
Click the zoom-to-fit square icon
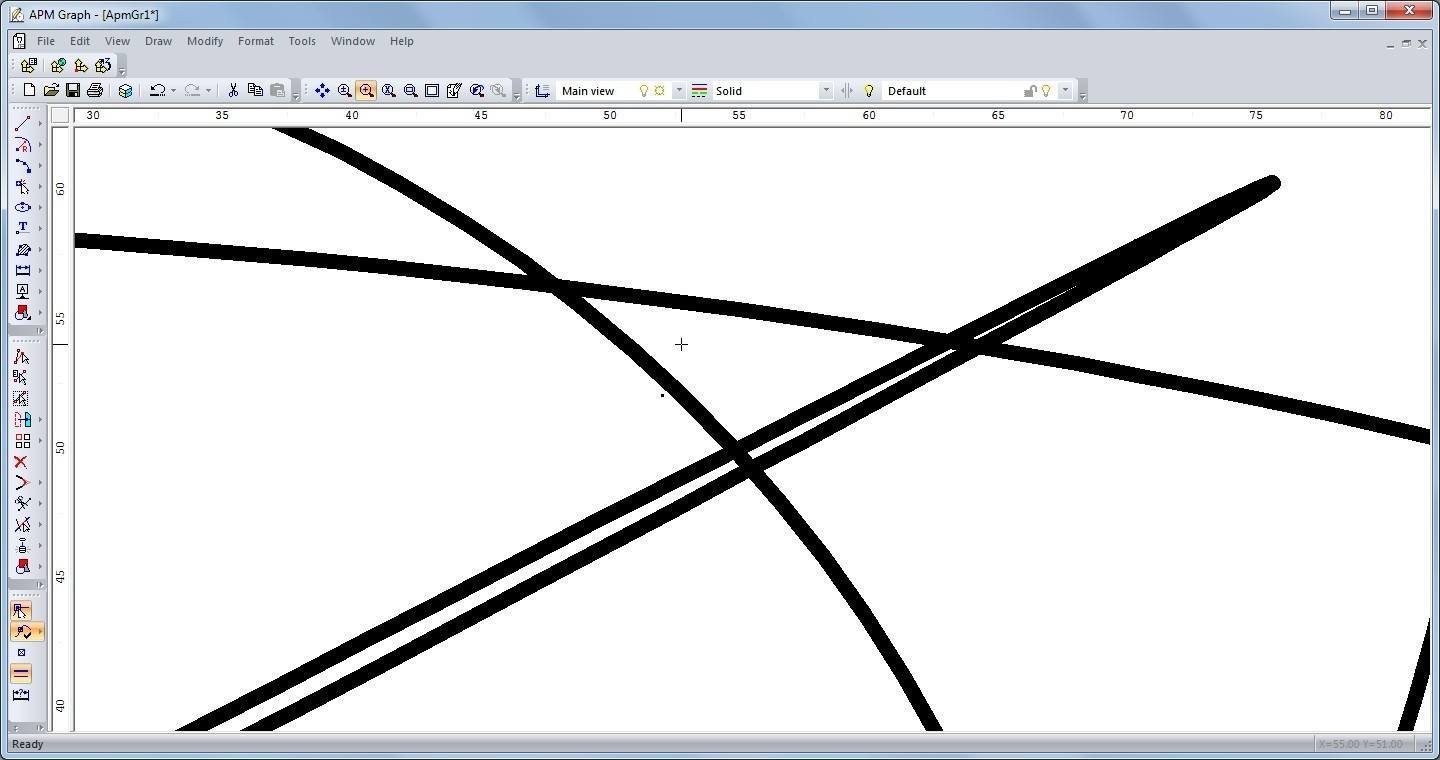click(x=432, y=90)
